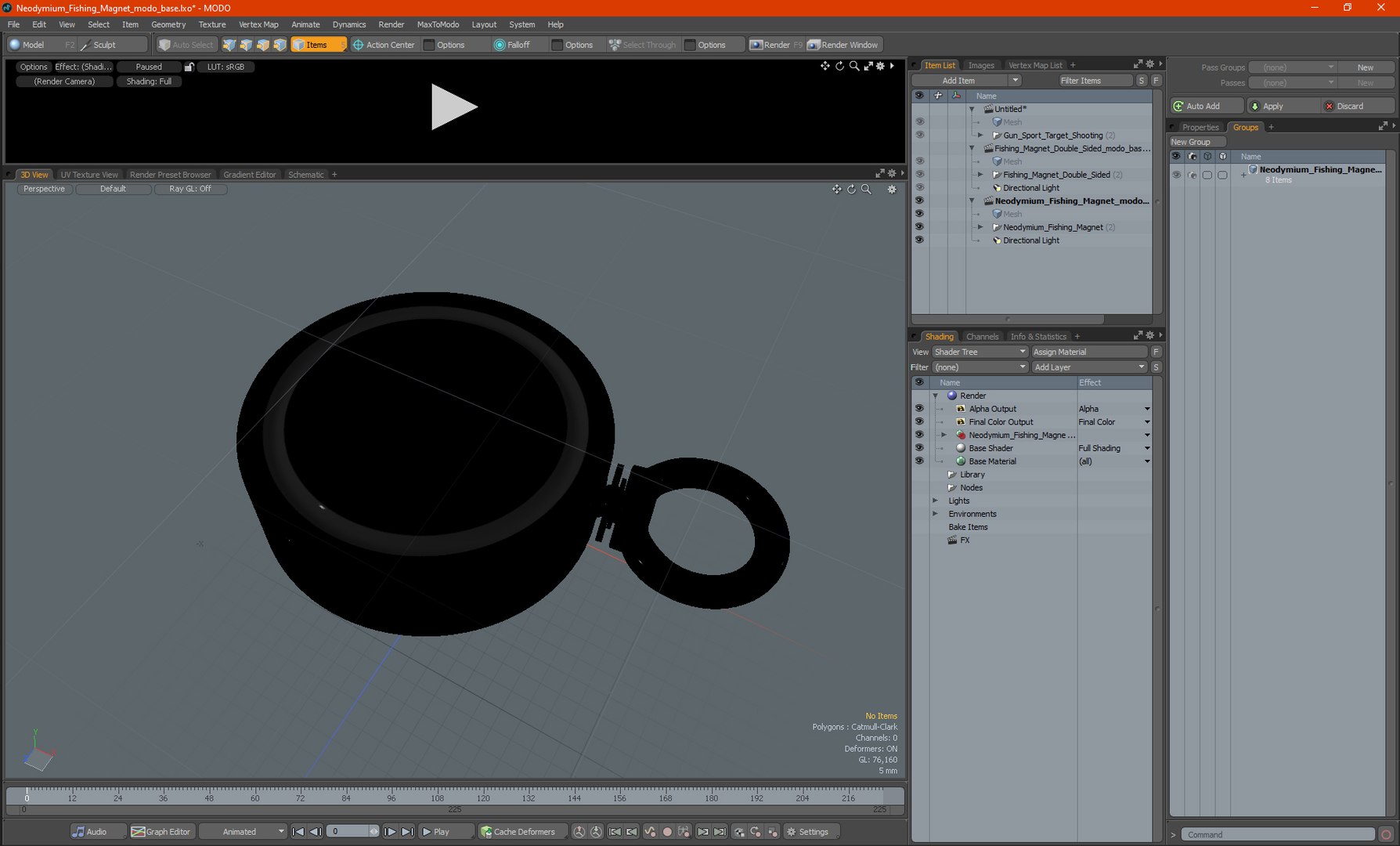Click the lock icon beside Paused
This screenshot has width=1400, height=846.
pos(189,67)
